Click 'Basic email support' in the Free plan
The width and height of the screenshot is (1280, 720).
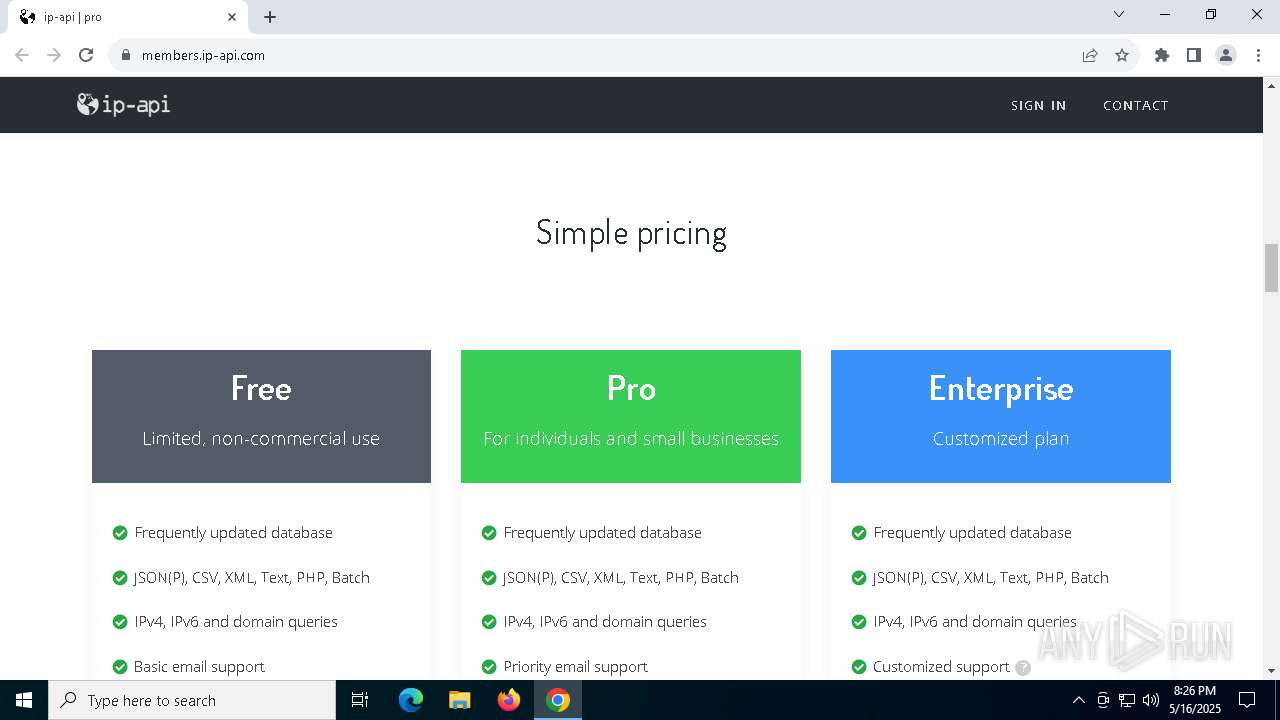pyautogui.click(x=199, y=666)
